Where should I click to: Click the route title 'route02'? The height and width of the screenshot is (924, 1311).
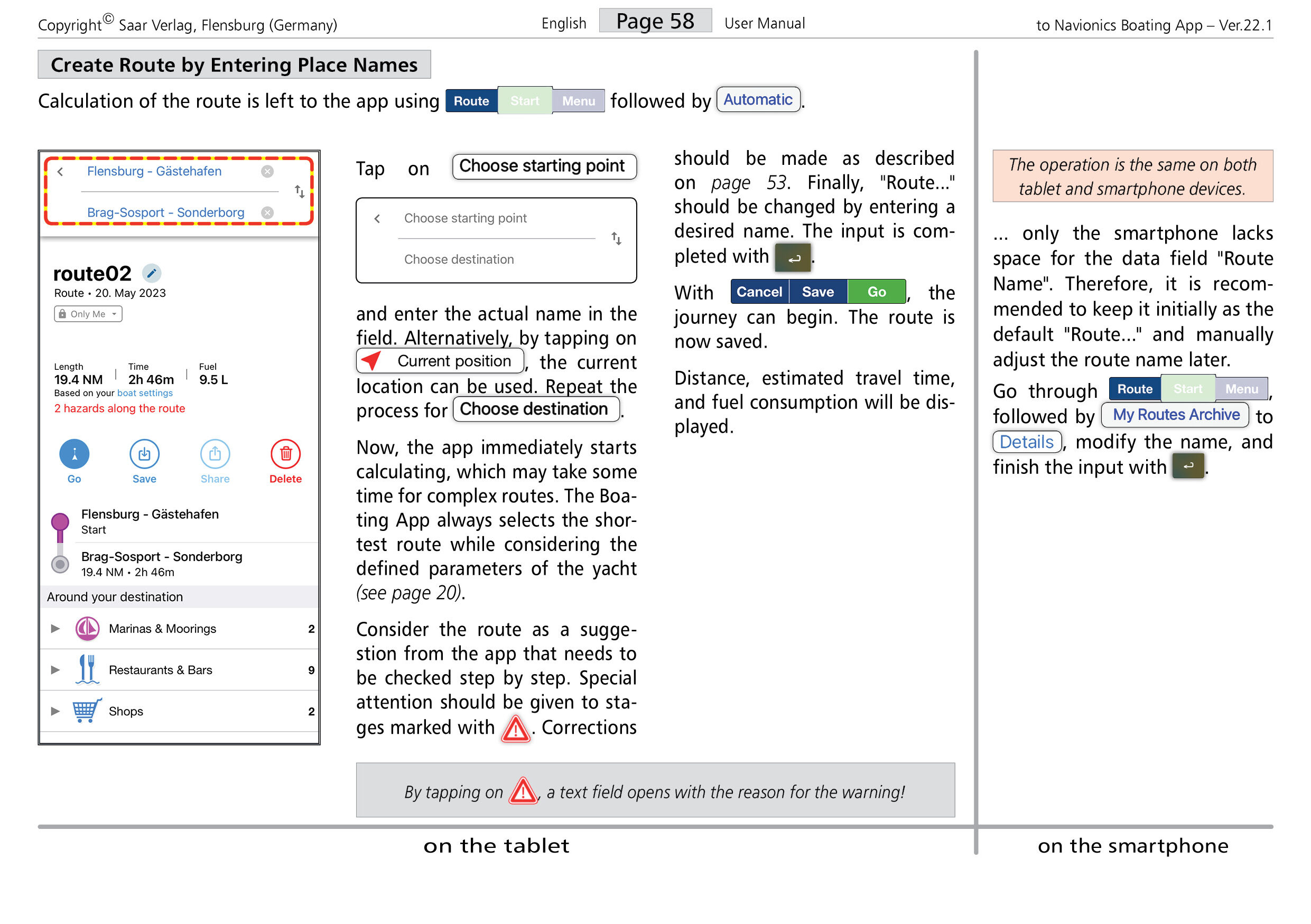[x=92, y=273]
